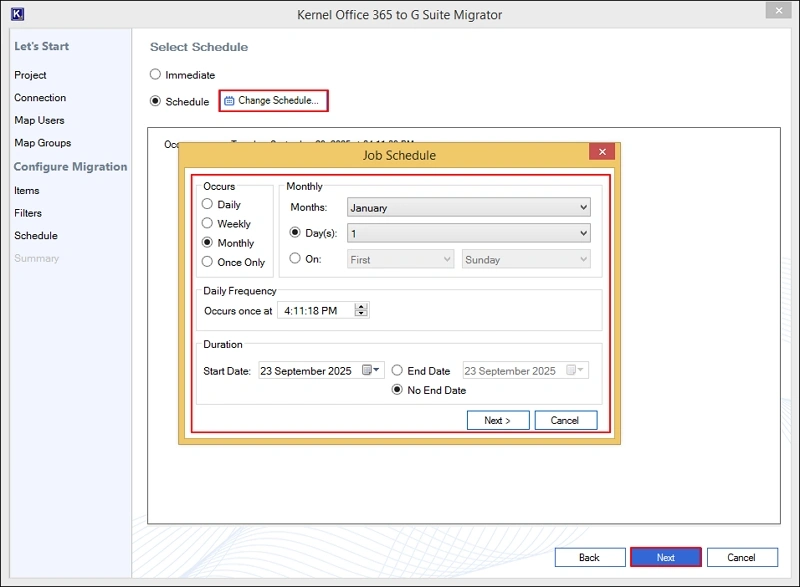
Task: Expand the Day(s) dropdown list
Action: point(468,233)
